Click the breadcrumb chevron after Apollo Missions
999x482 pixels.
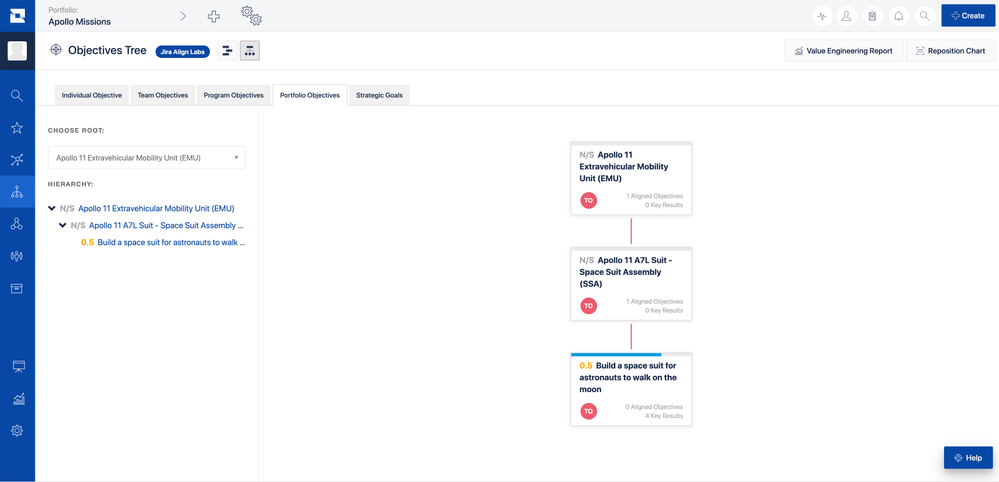click(x=183, y=17)
